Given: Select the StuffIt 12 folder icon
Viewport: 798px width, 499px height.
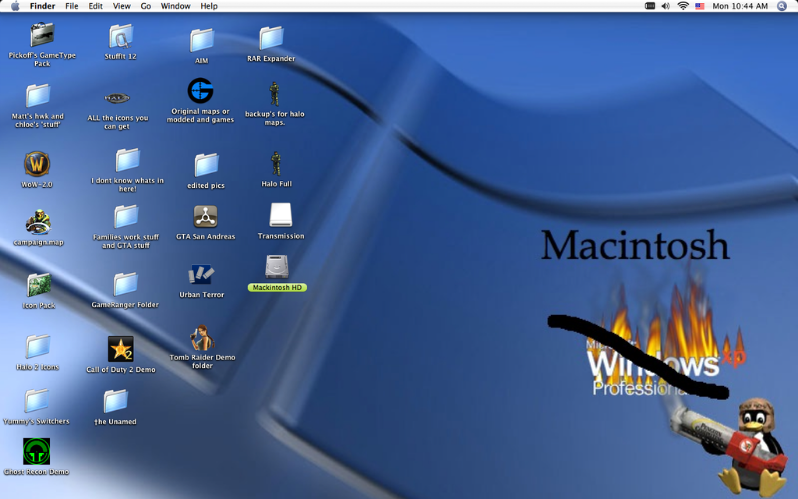Looking at the screenshot, I should [121, 36].
